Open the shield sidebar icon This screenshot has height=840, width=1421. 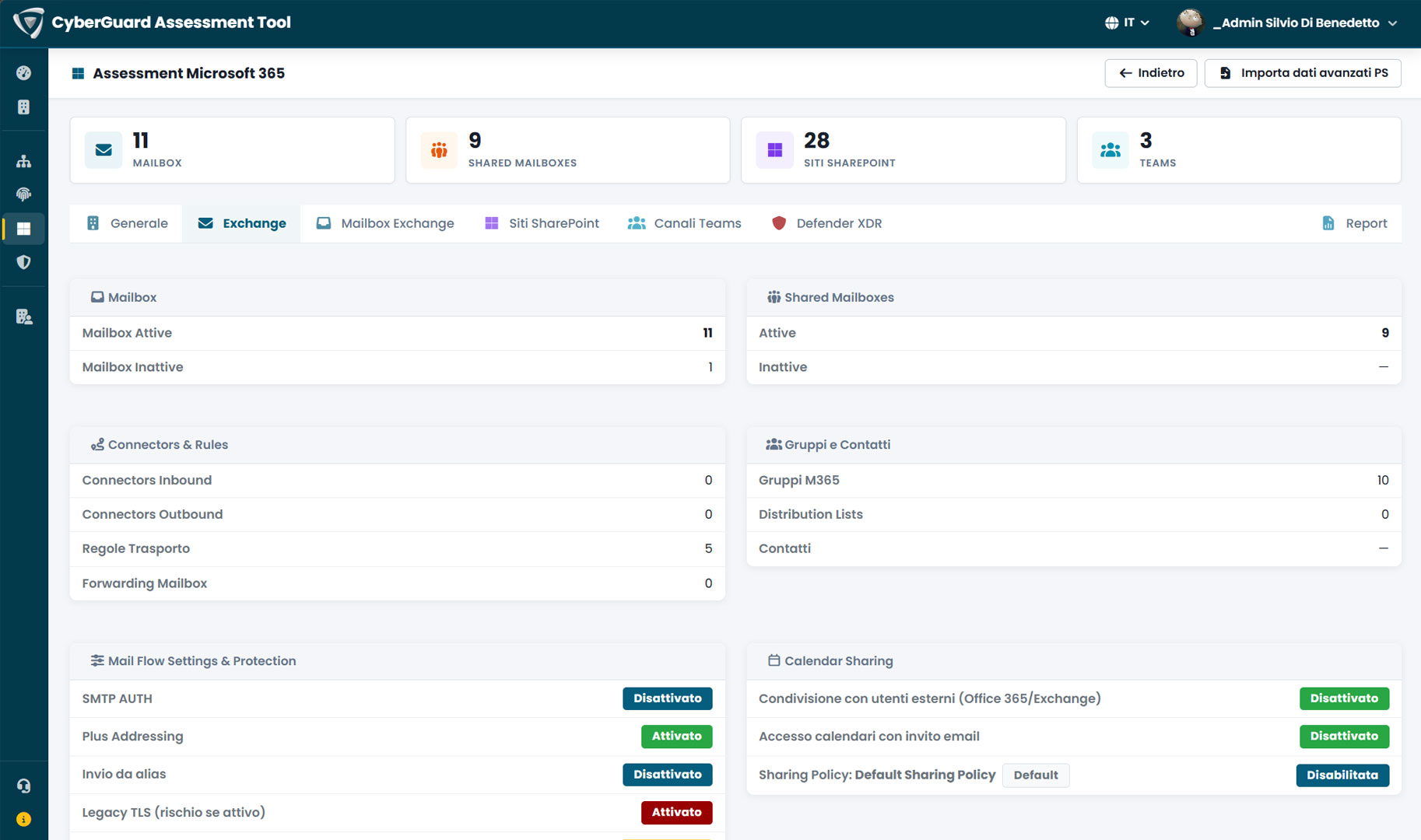[x=24, y=263]
